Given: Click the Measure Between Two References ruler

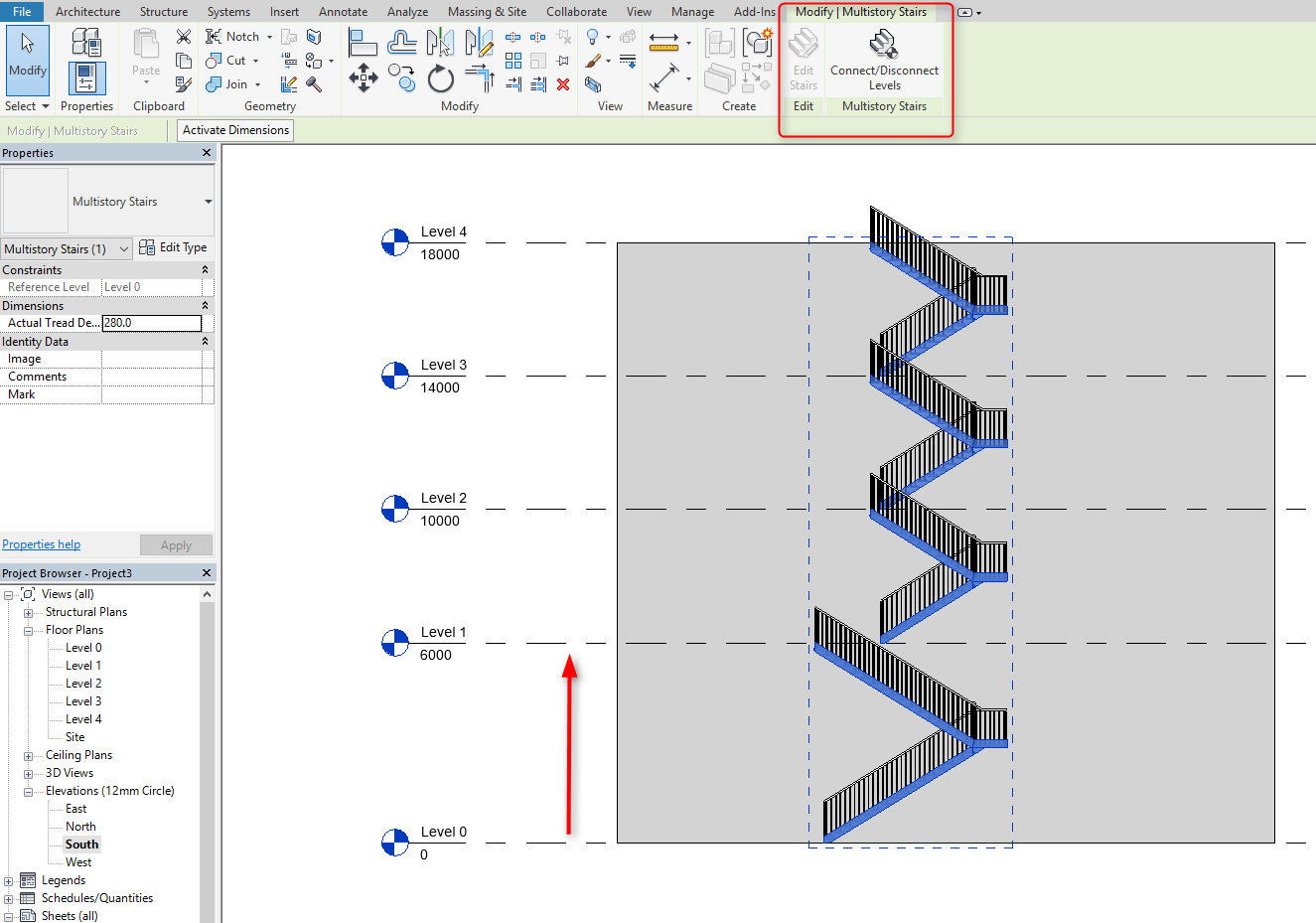Looking at the screenshot, I should tap(663, 42).
